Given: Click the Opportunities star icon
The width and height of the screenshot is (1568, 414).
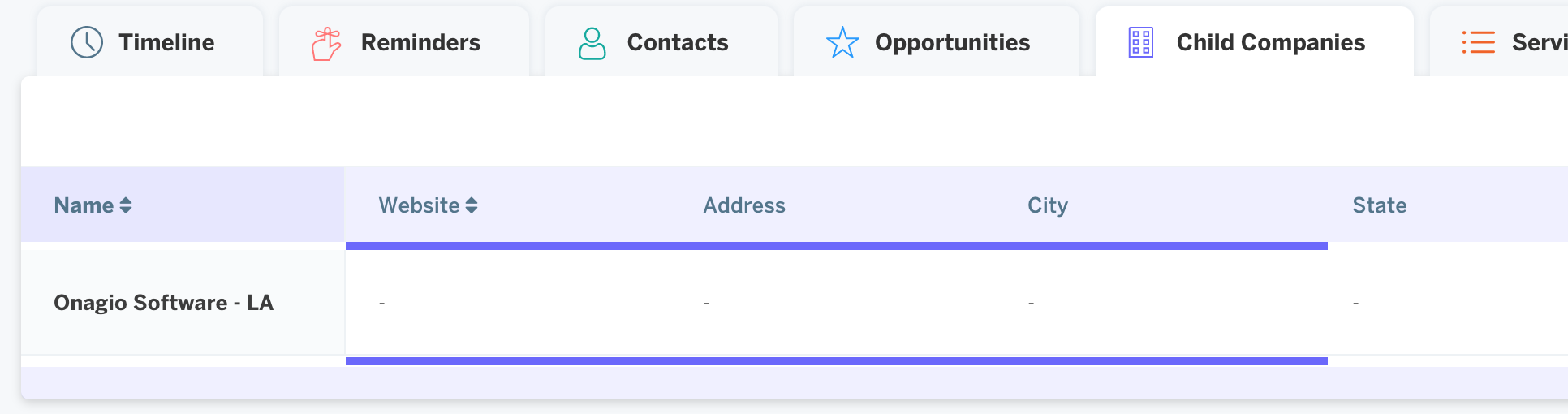Looking at the screenshot, I should click(x=842, y=43).
